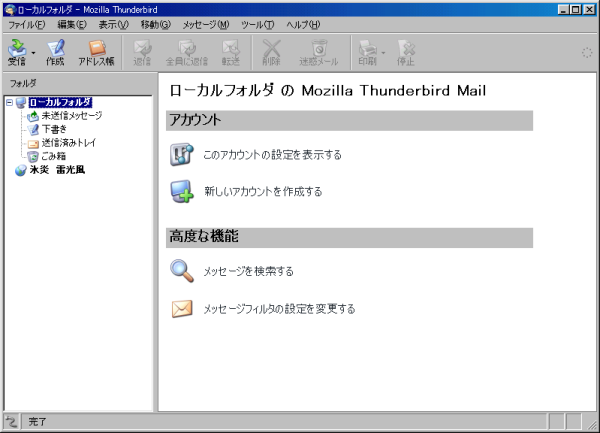Open メッセージフィルタの設定を変更する link
This screenshot has height=433, width=600.
pos(279,309)
